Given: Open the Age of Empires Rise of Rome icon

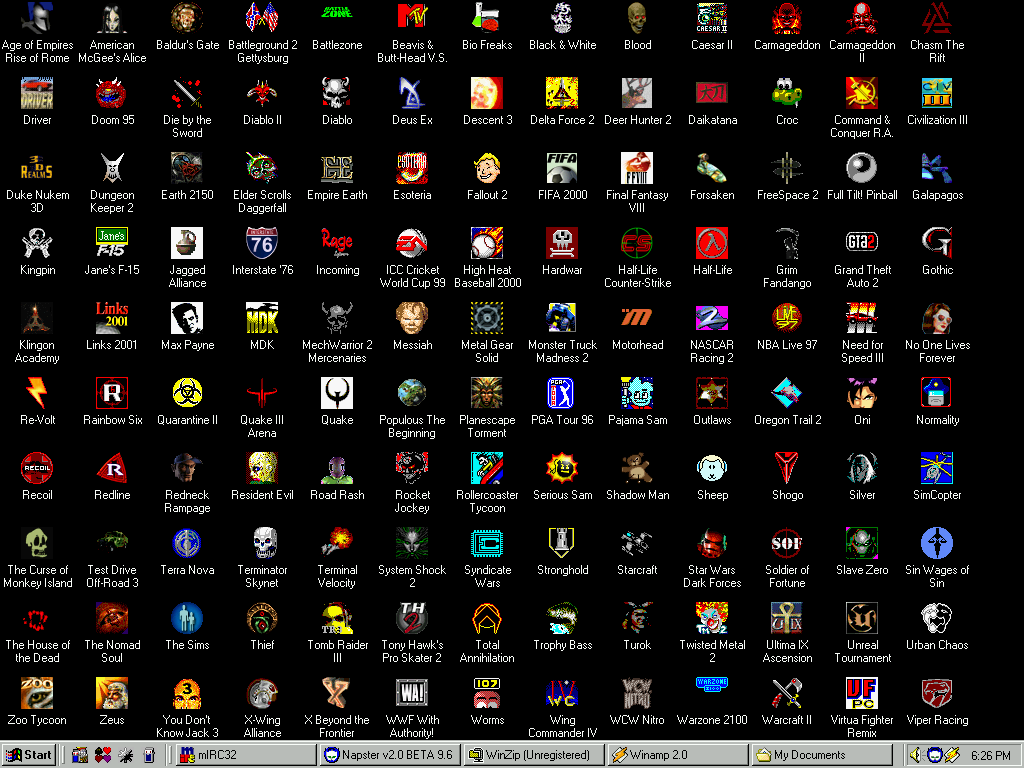Looking at the screenshot, I should (x=37, y=19).
